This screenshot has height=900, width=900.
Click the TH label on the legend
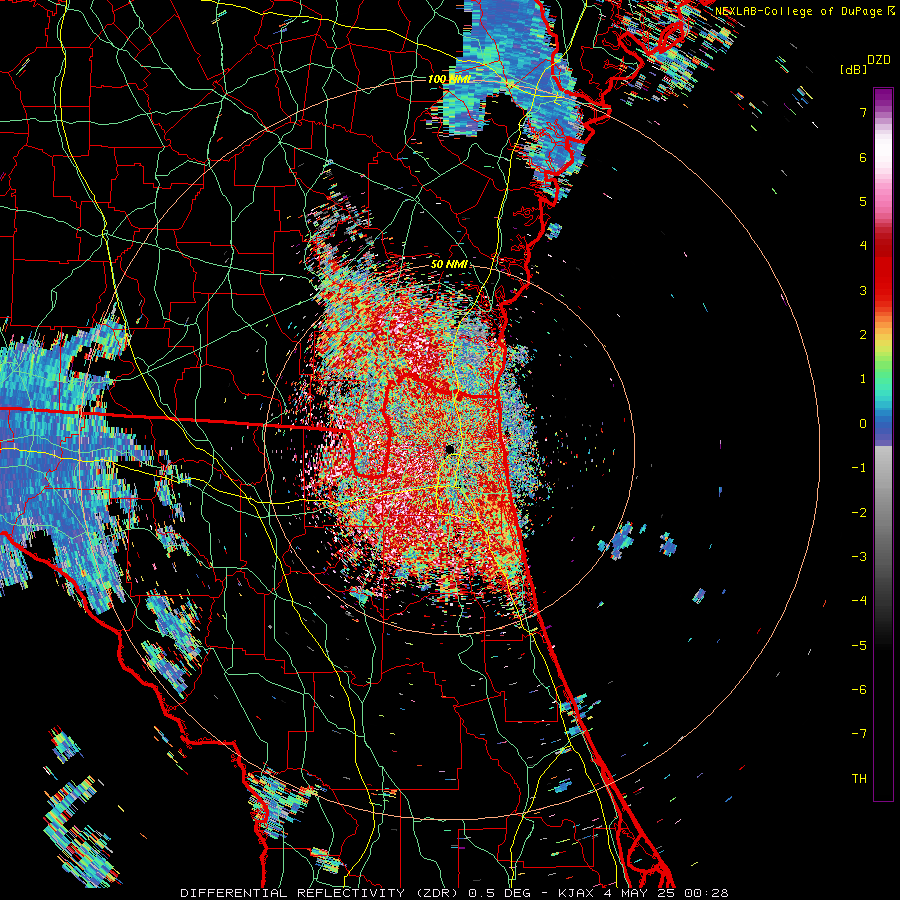pyautogui.click(x=859, y=779)
